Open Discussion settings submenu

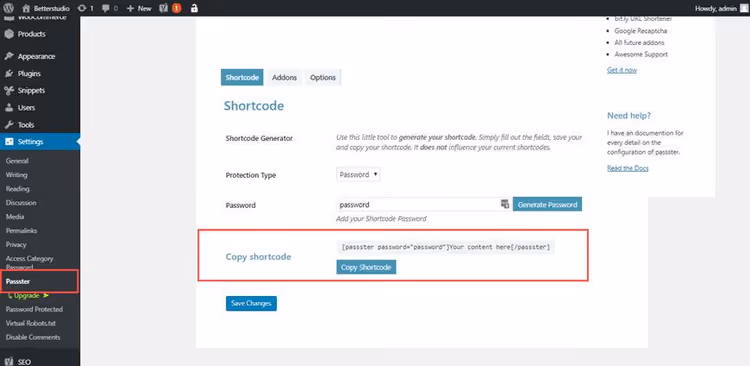[21, 203]
